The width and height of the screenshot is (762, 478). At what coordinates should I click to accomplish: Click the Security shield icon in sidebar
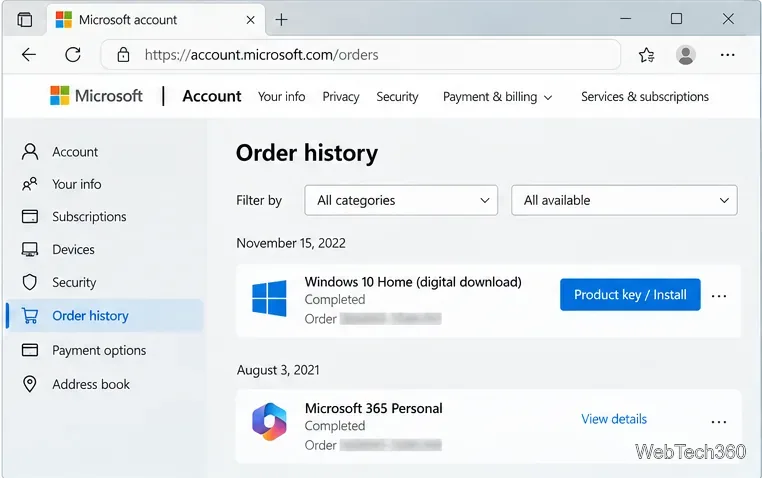[x=30, y=282]
